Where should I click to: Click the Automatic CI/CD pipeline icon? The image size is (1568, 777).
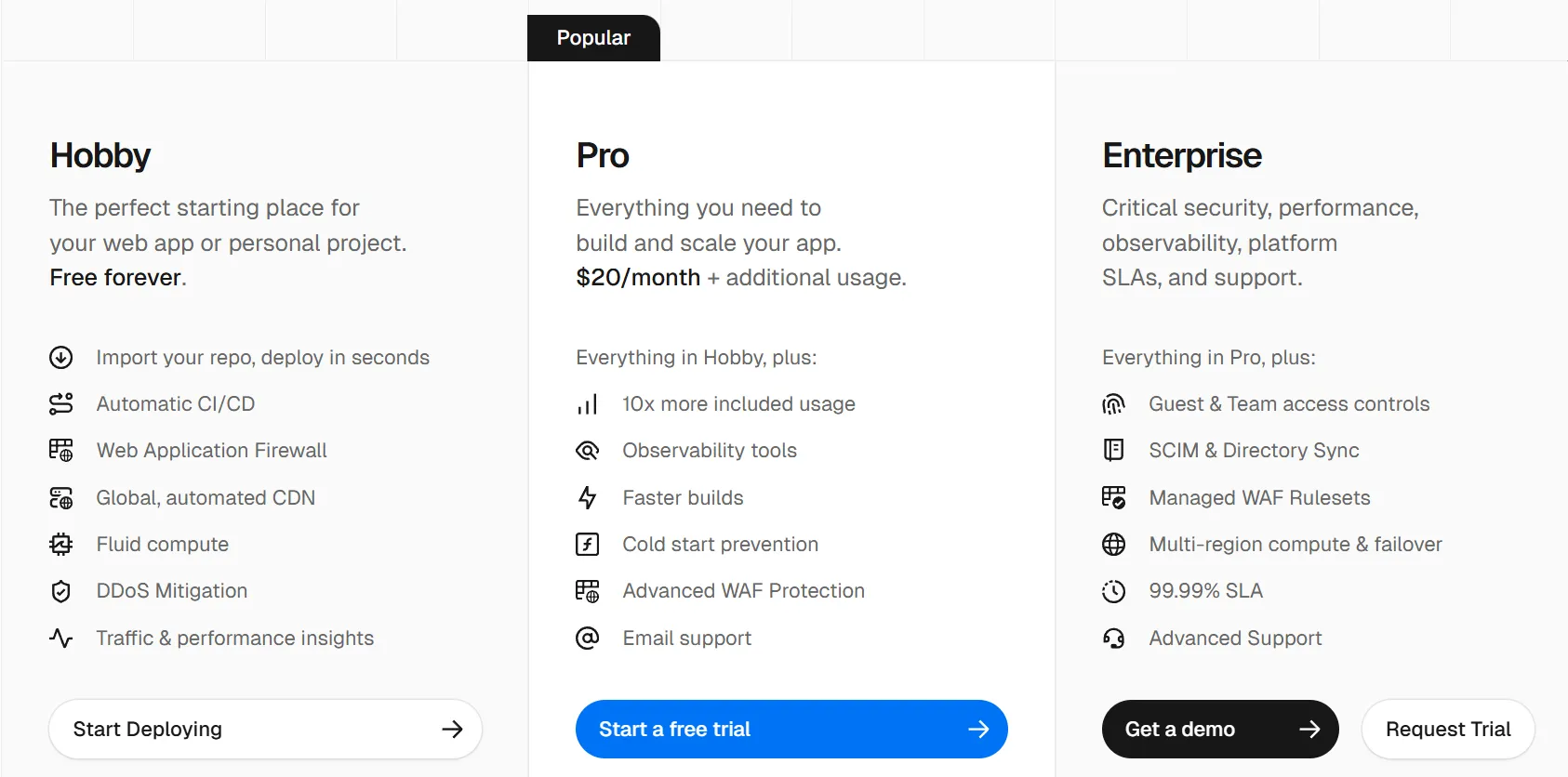pos(61,404)
